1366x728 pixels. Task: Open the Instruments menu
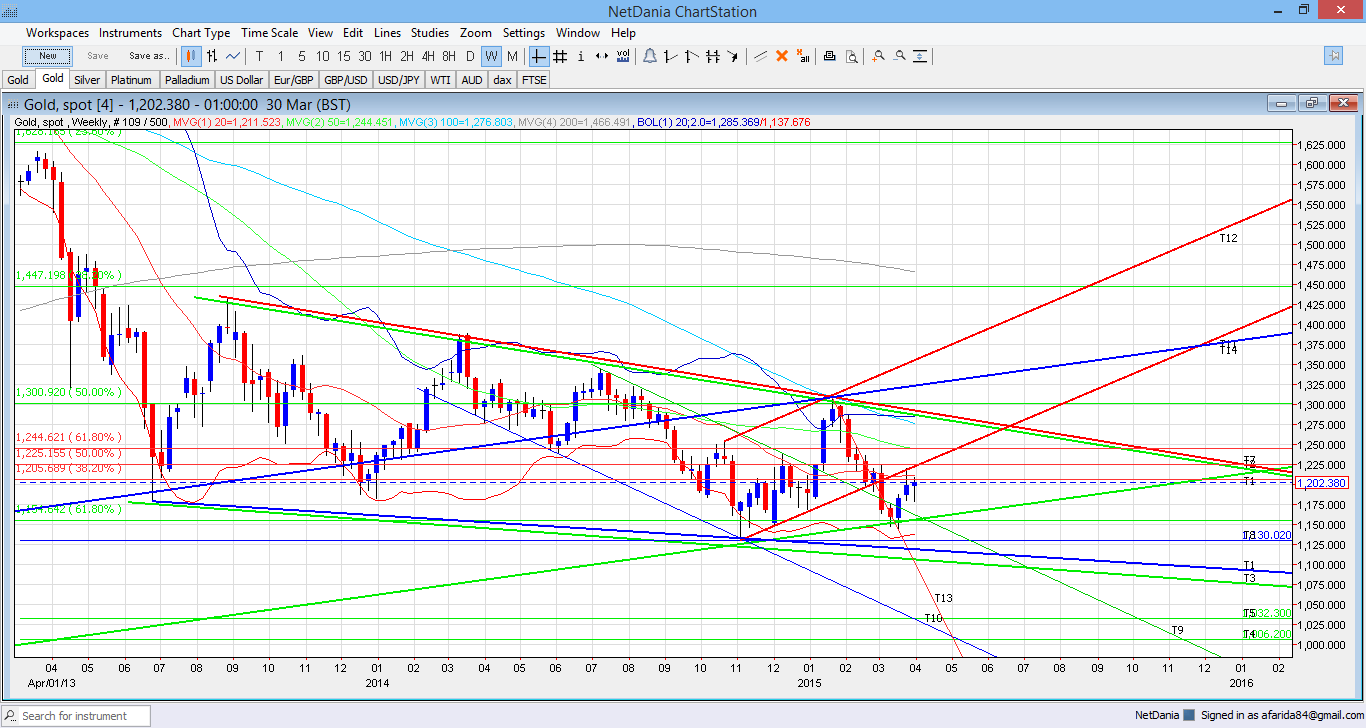[x=130, y=33]
